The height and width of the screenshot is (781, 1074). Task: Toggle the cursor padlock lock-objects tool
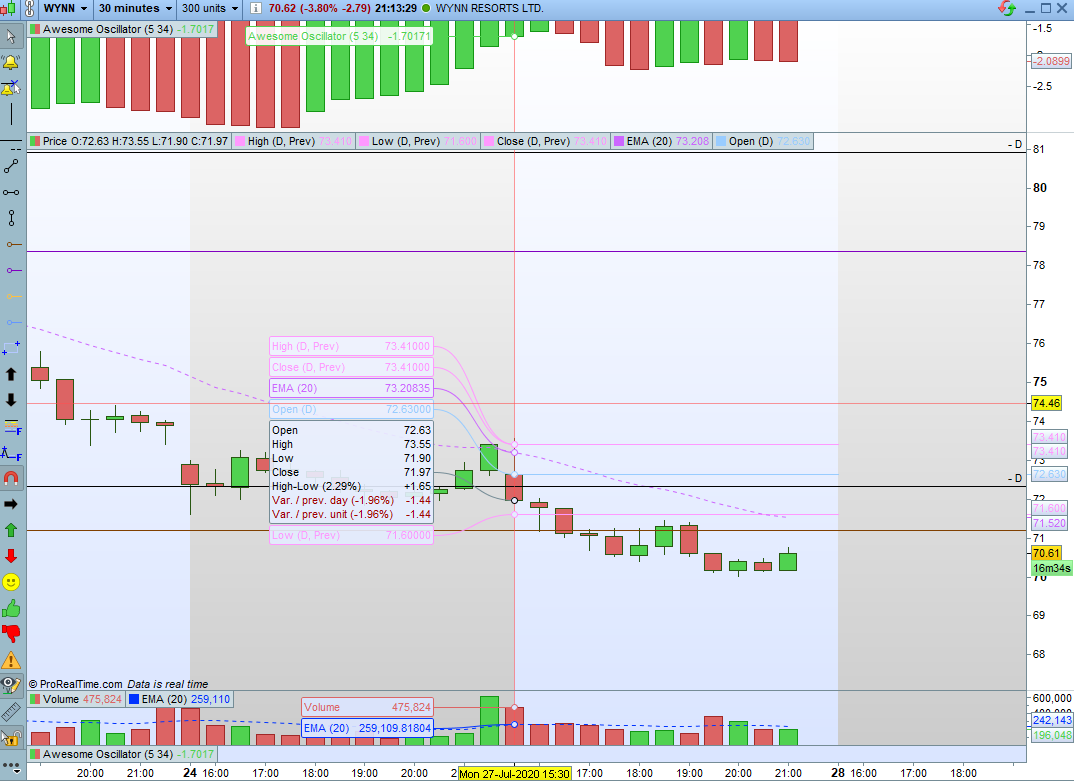[x=11, y=738]
